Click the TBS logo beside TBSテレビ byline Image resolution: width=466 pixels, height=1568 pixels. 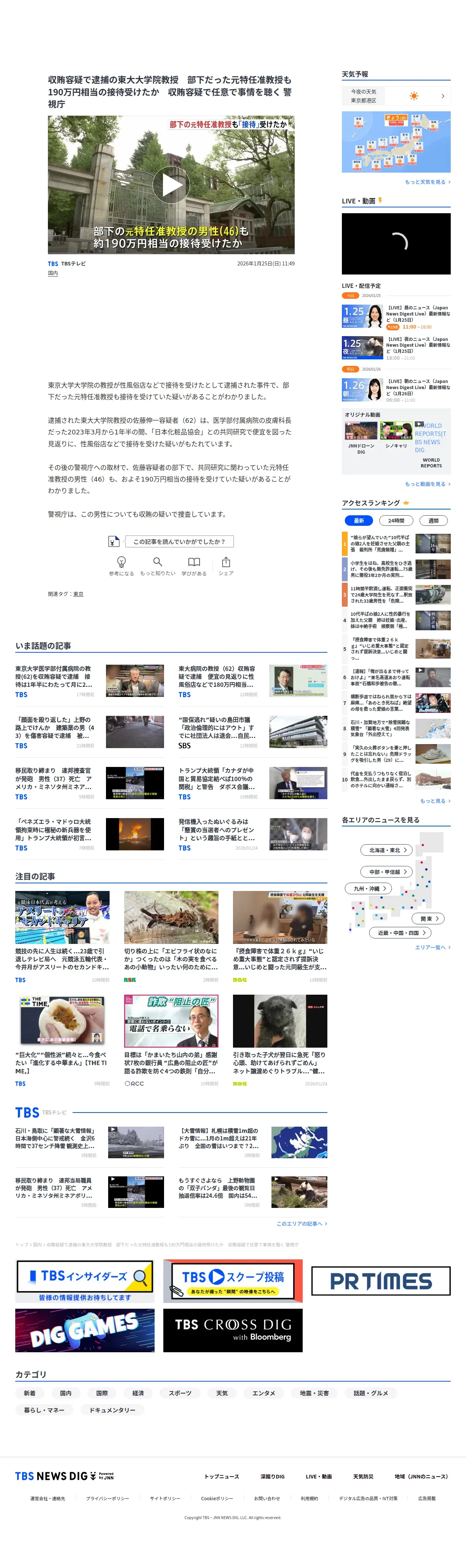(53, 264)
